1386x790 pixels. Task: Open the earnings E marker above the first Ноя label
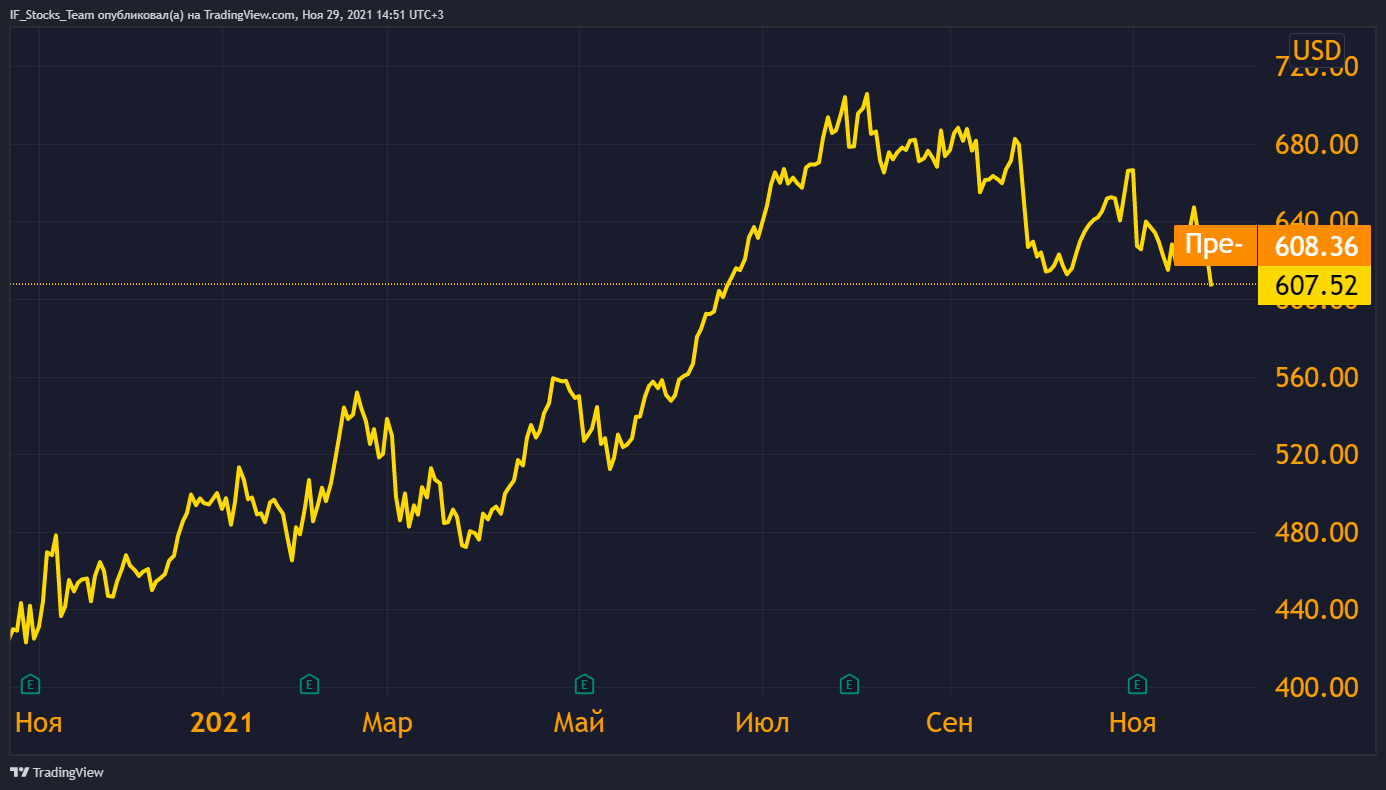(31, 684)
